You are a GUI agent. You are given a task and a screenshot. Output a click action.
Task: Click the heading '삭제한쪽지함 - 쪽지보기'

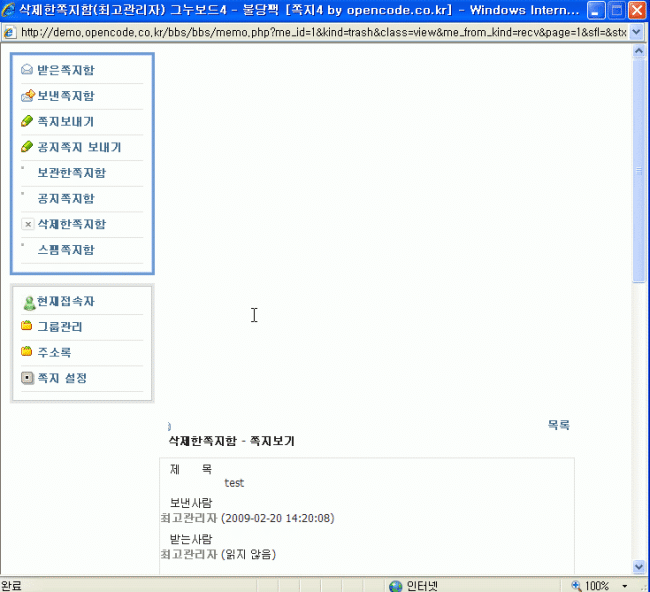point(231,441)
